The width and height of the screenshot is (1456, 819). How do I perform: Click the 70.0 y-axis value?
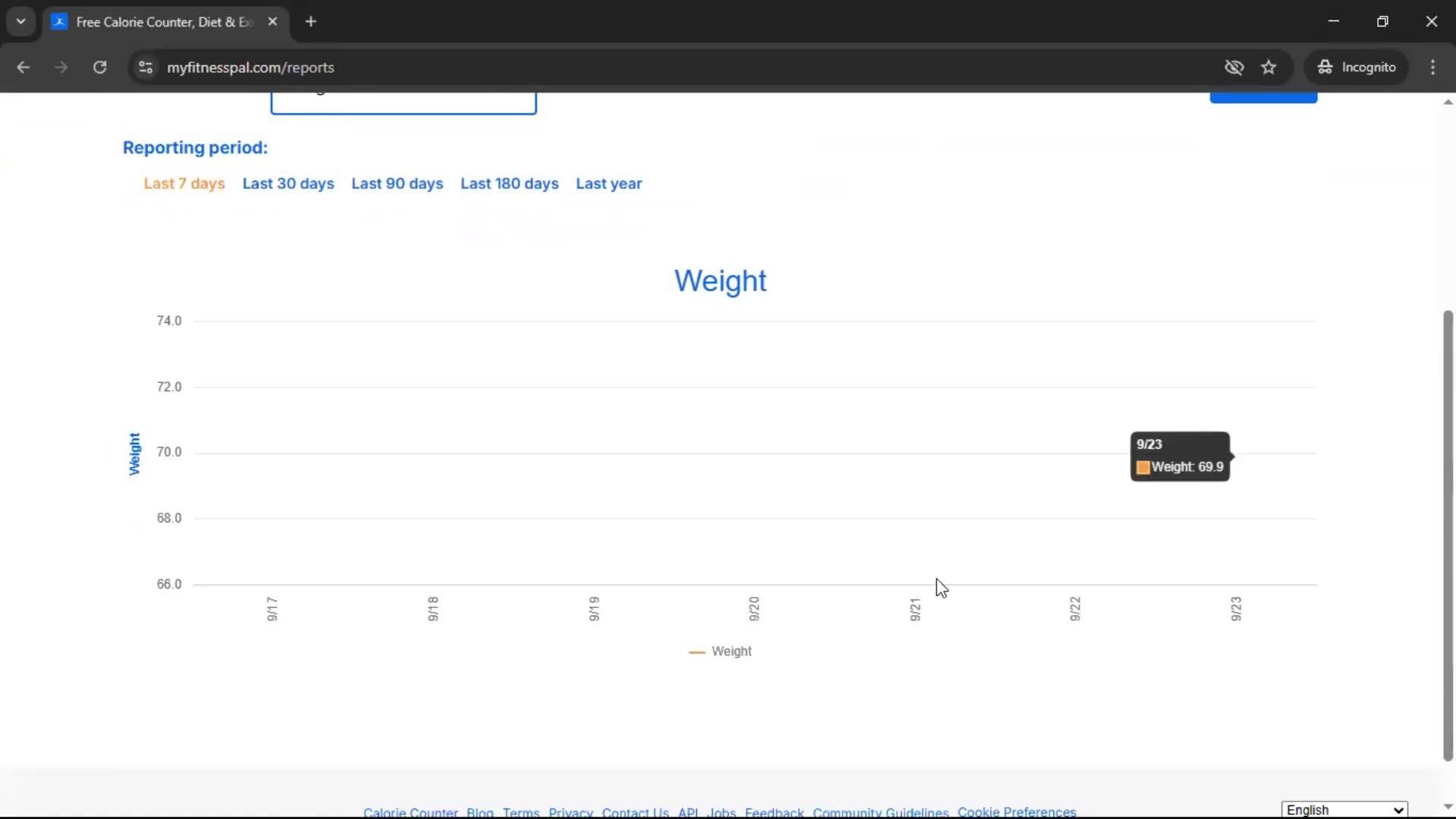[169, 452]
